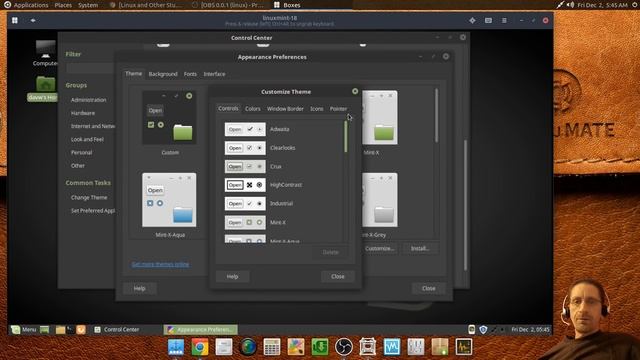Screen dimensions: 640x360
Task: Switch to the Window Border tab
Action: [x=285, y=109]
